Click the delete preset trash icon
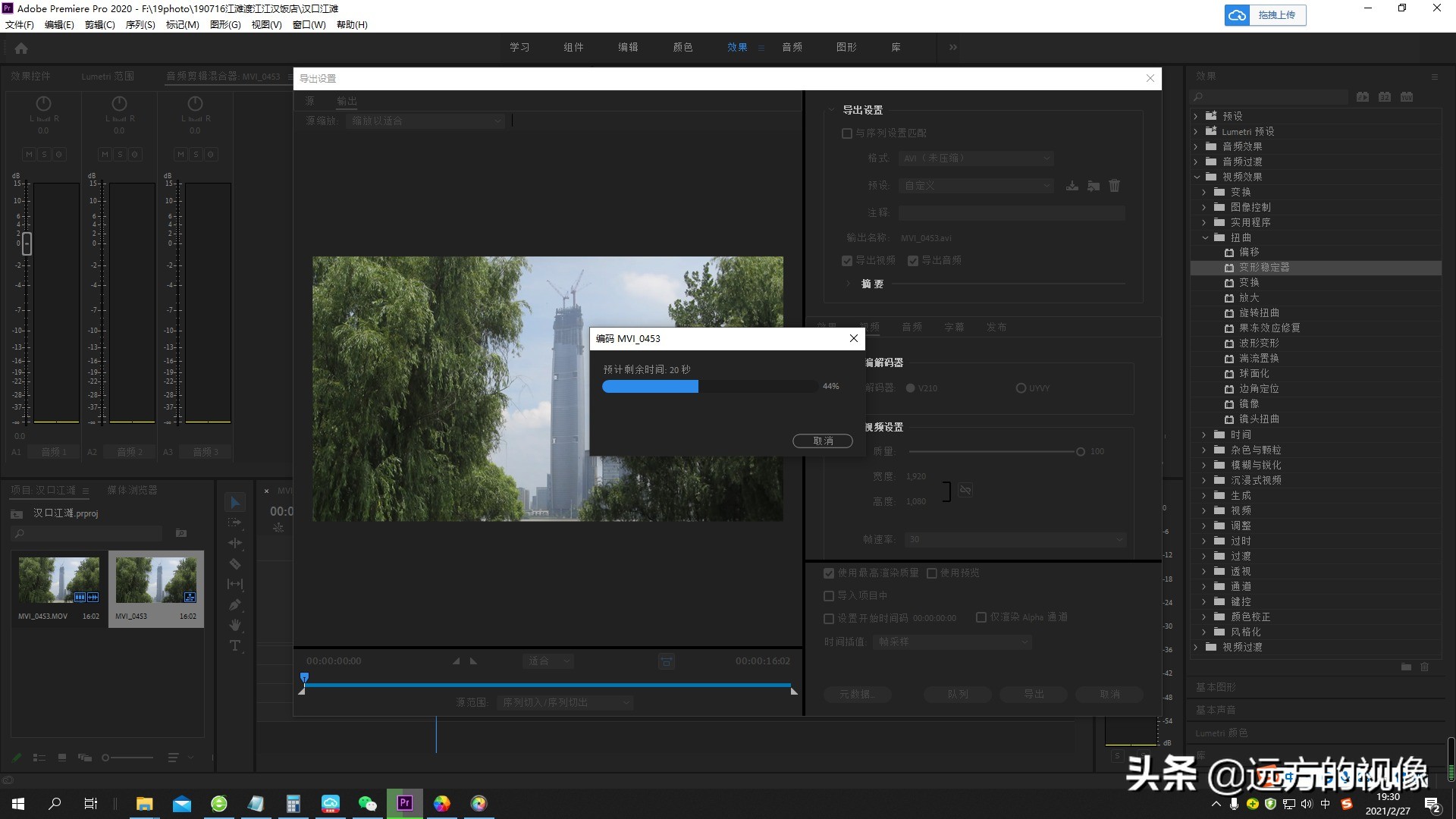 [1115, 186]
